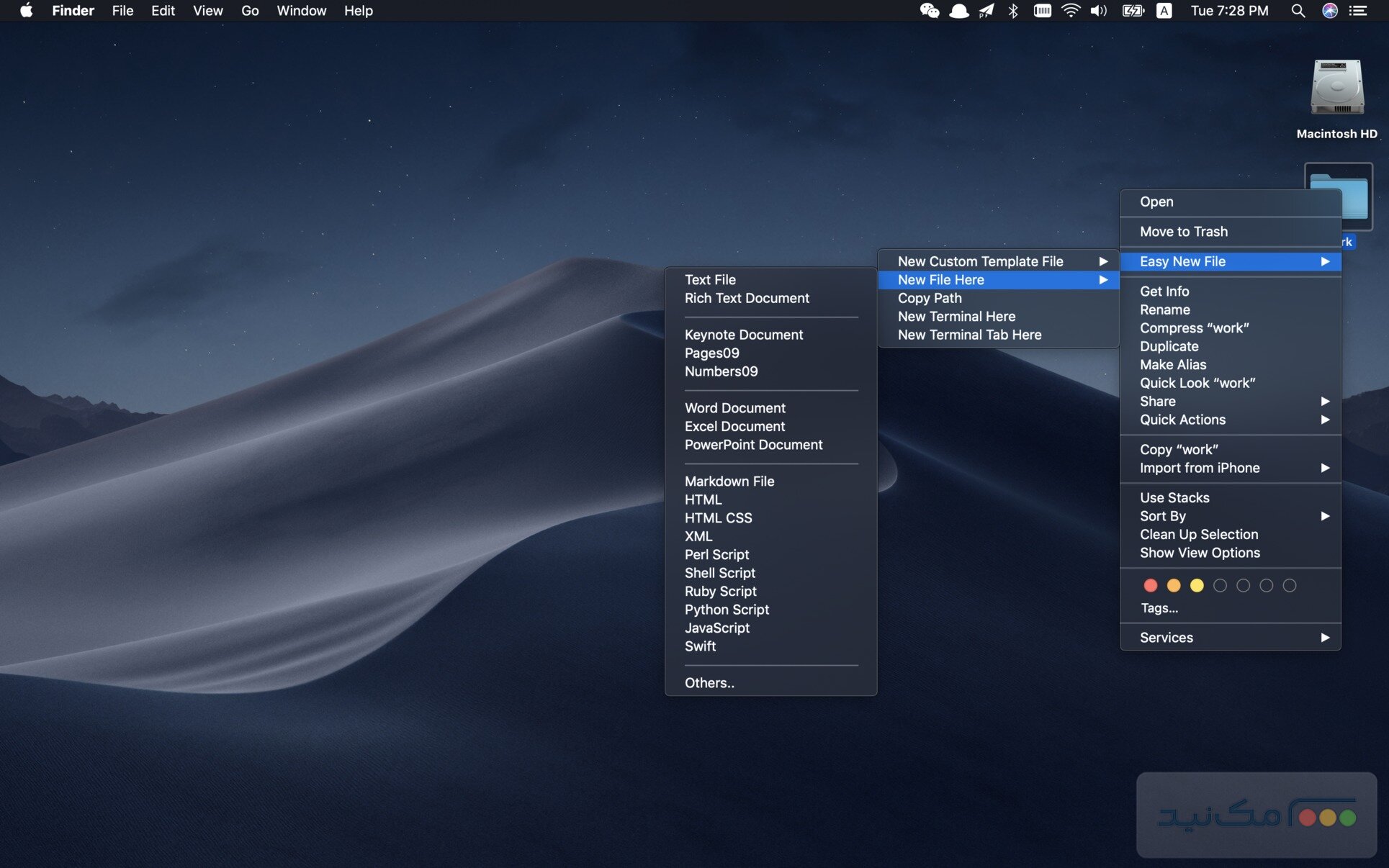1389x868 pixels.
Task: Click New Terminal Here option
Action: tap(956, 317)
